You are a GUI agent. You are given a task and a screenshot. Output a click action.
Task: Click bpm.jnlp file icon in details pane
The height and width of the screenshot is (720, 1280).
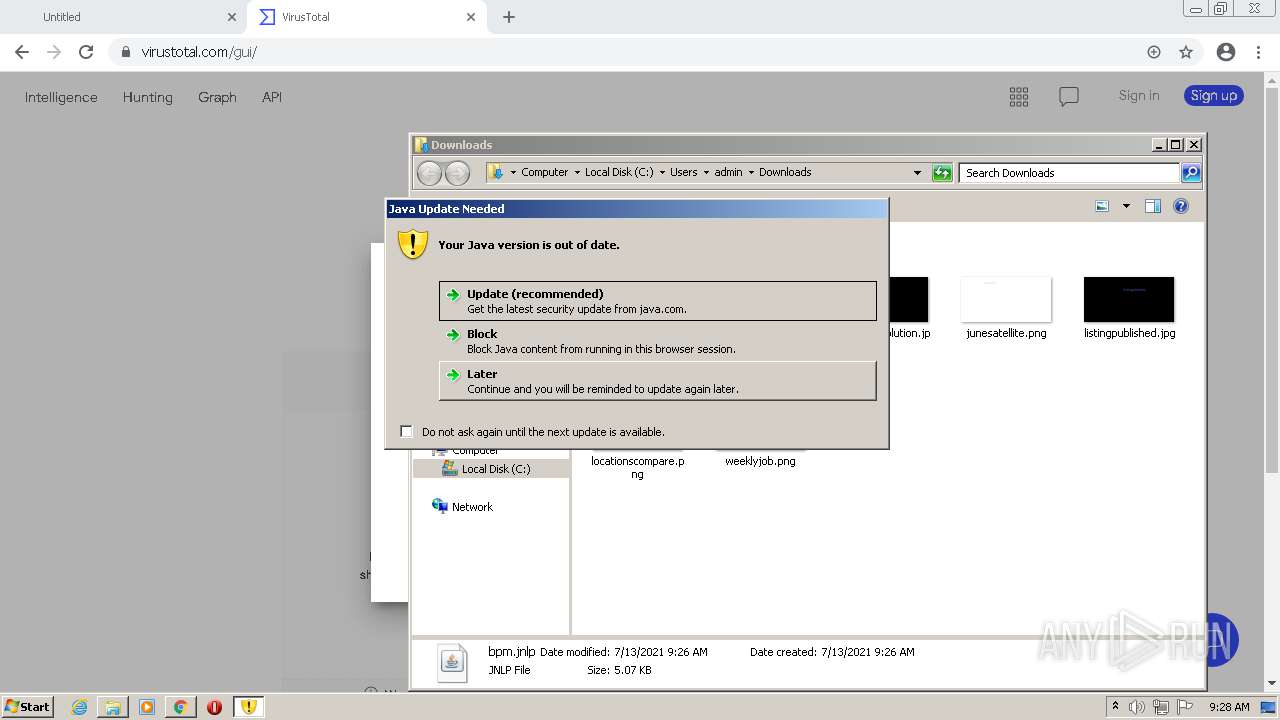click(452, 662)
